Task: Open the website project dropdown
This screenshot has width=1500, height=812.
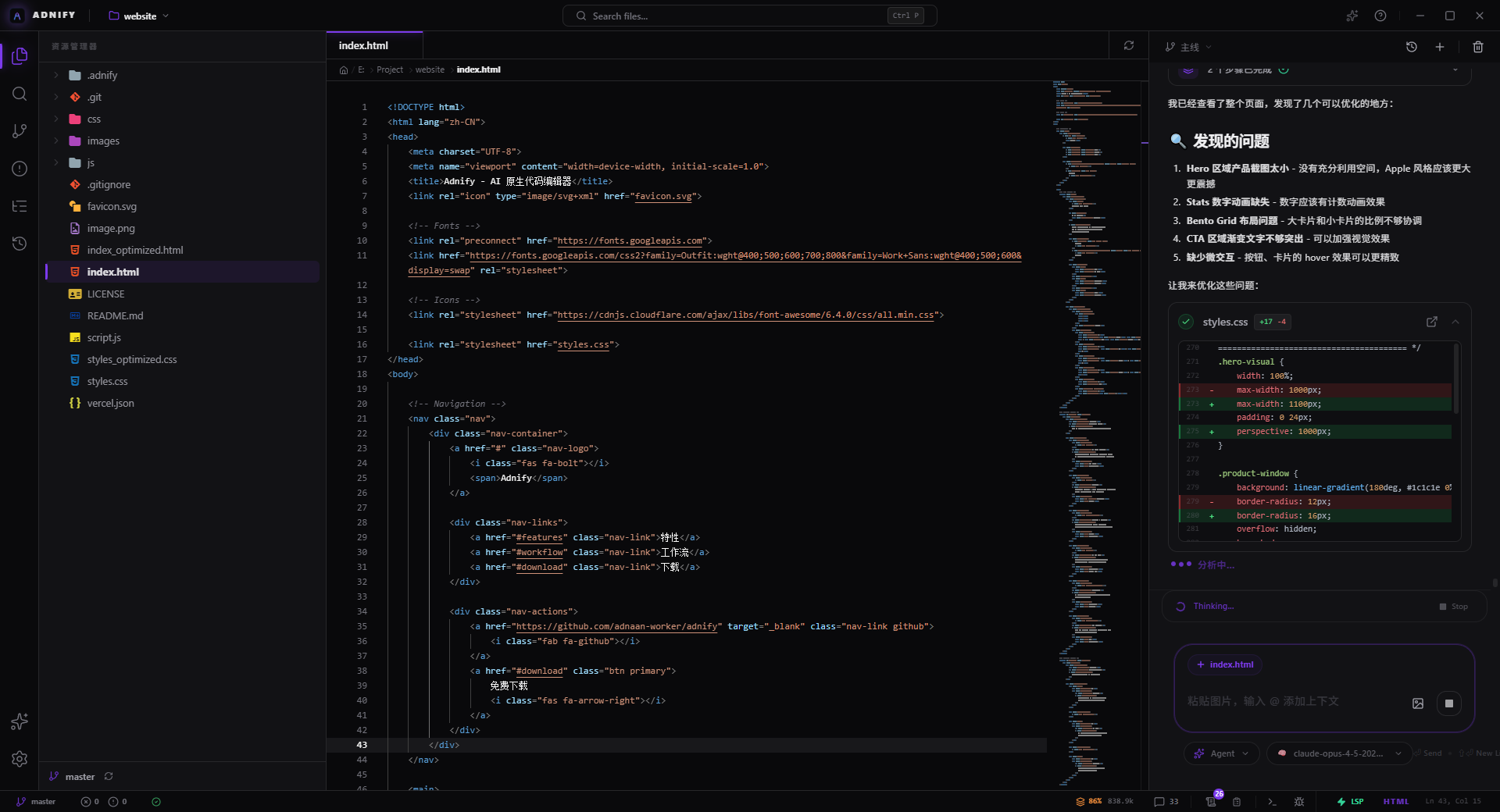Action: pos(138,16)
